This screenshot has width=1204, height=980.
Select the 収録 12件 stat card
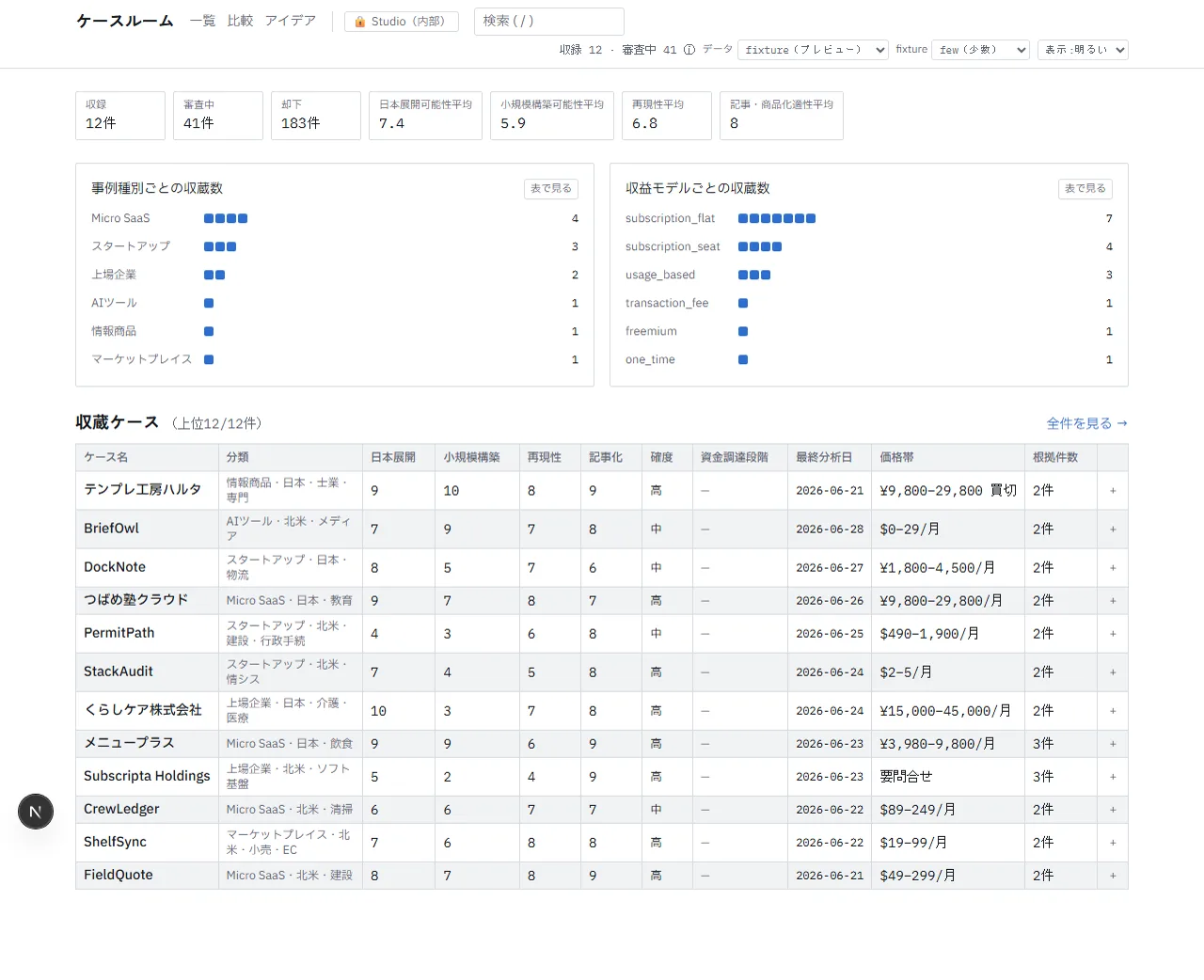point(120,116)
